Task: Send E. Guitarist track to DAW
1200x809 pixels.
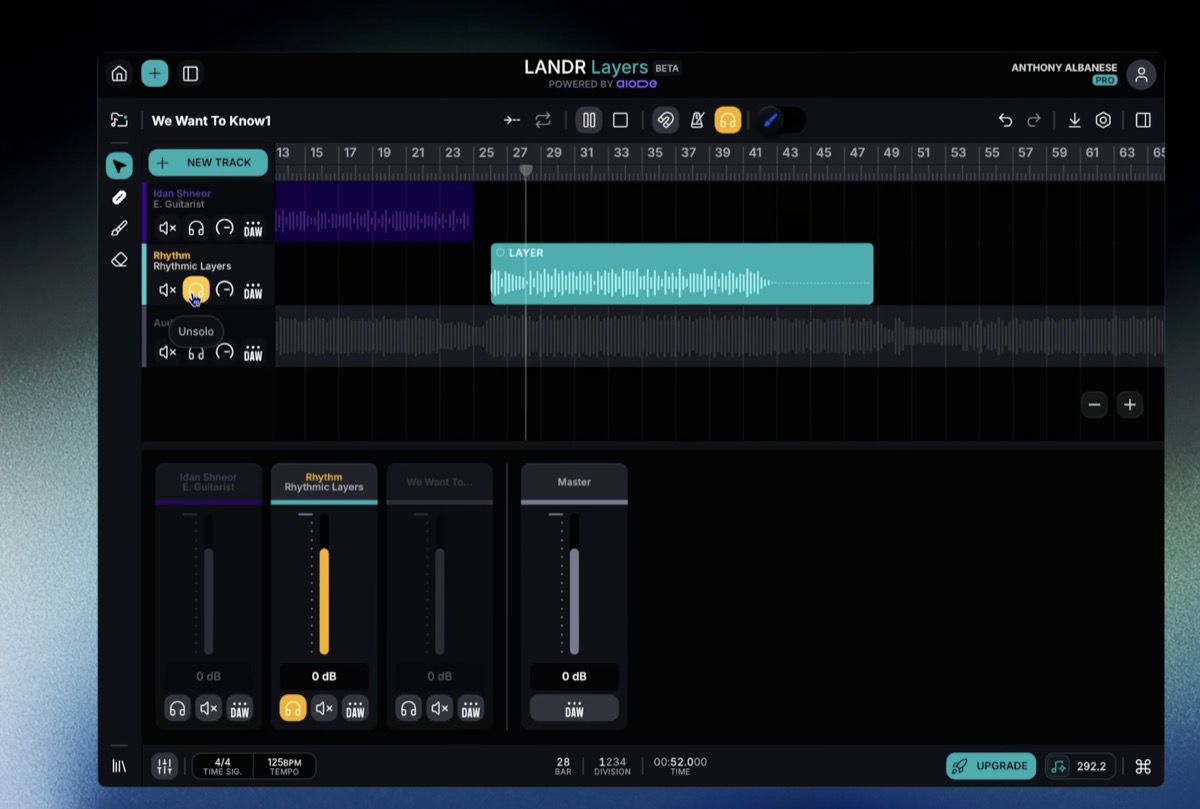Action: tap(253, 228)
